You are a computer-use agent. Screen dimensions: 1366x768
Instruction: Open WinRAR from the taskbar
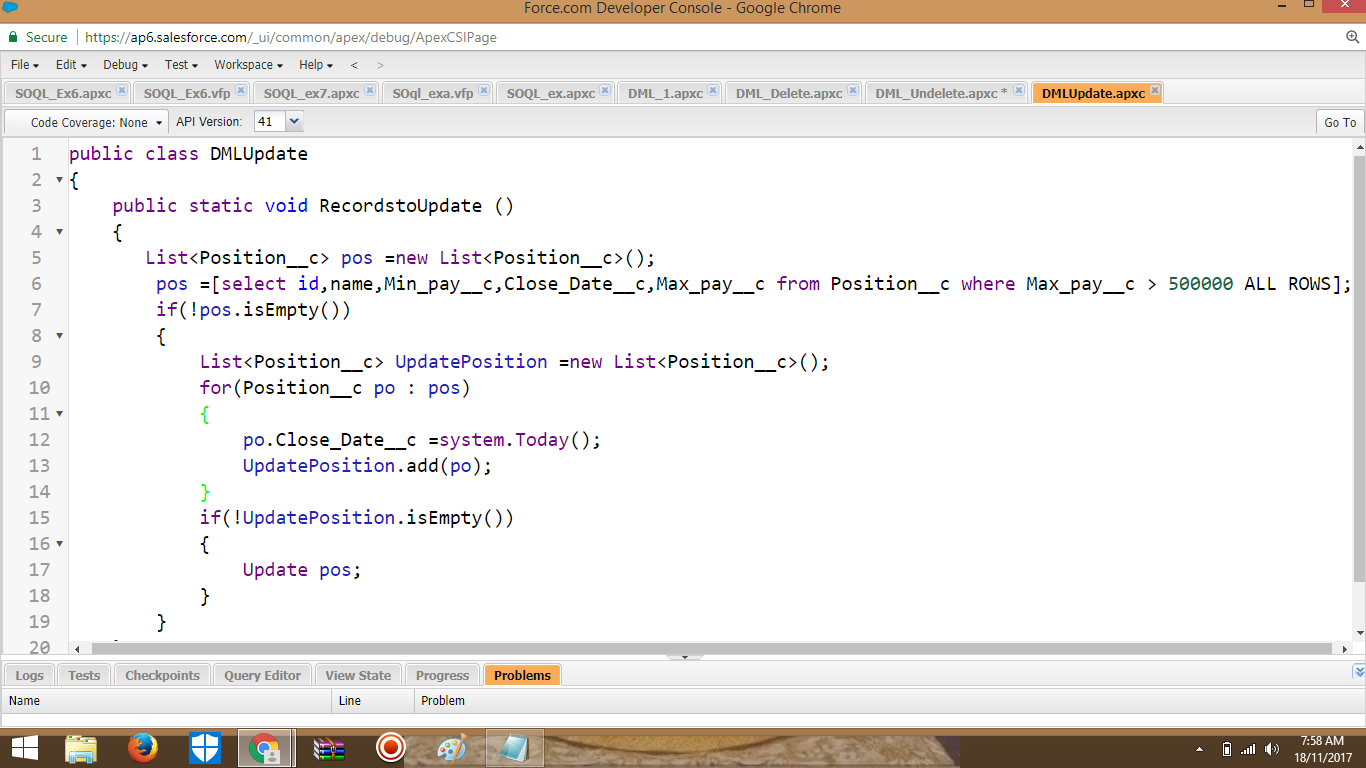click(x=328, y=748)
